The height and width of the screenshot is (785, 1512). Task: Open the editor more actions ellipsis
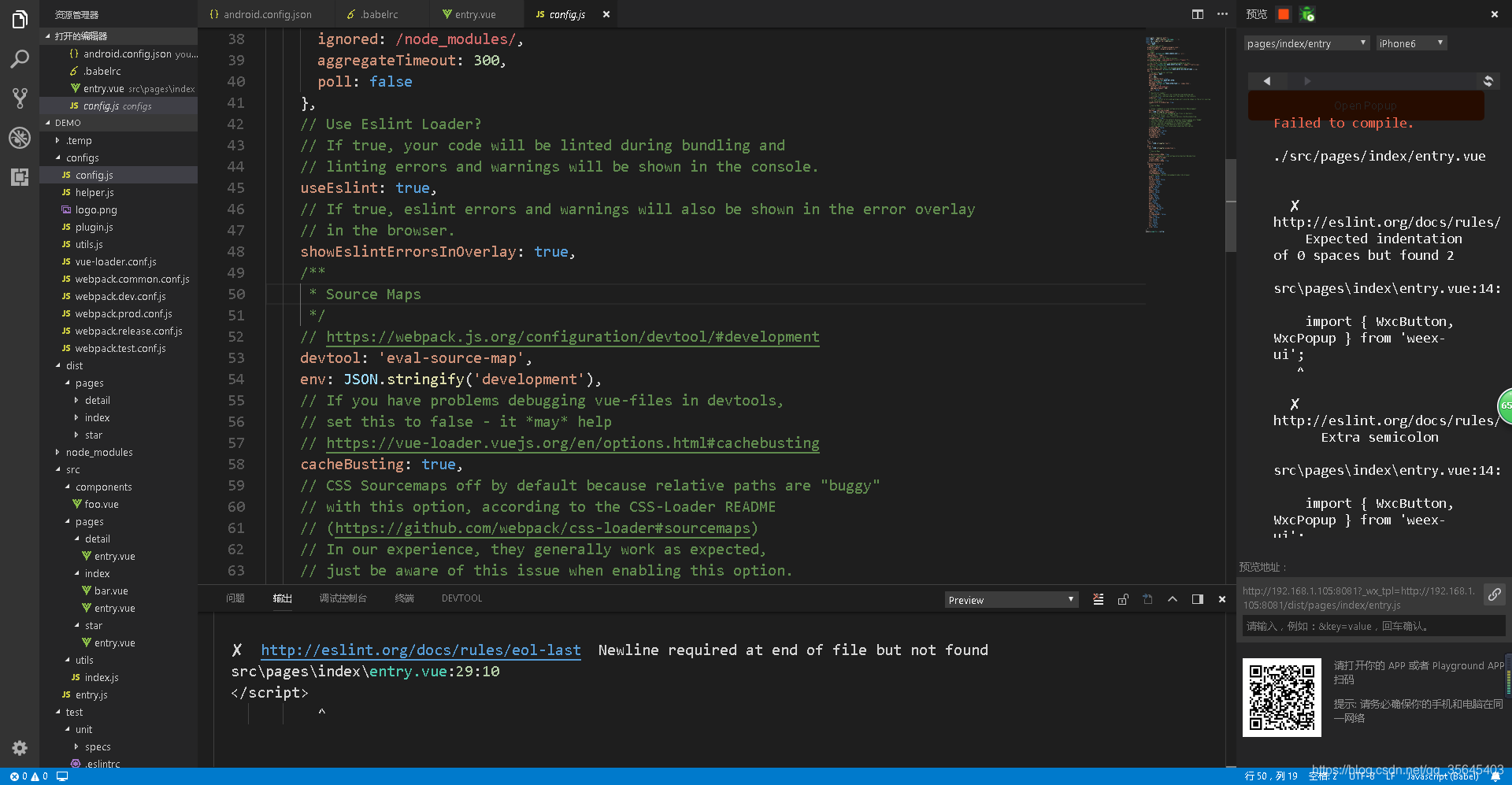1222,14
